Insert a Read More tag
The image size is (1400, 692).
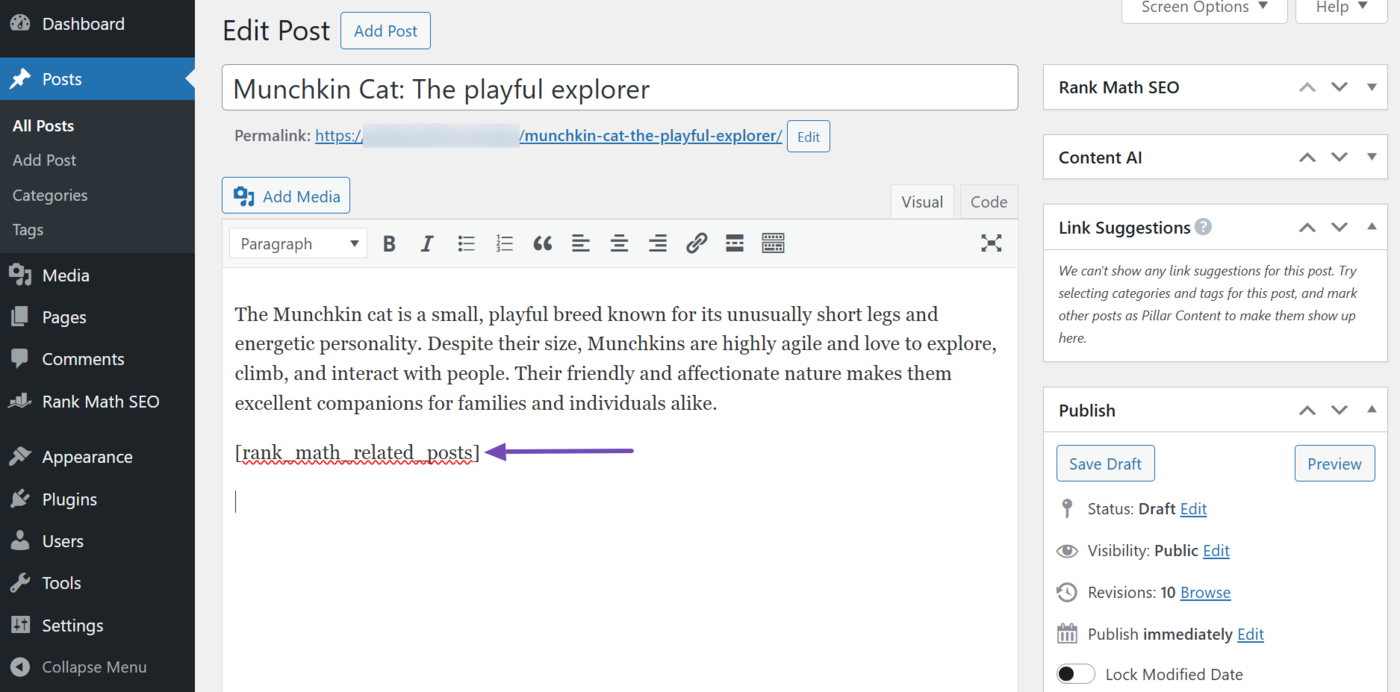point(734,243)
